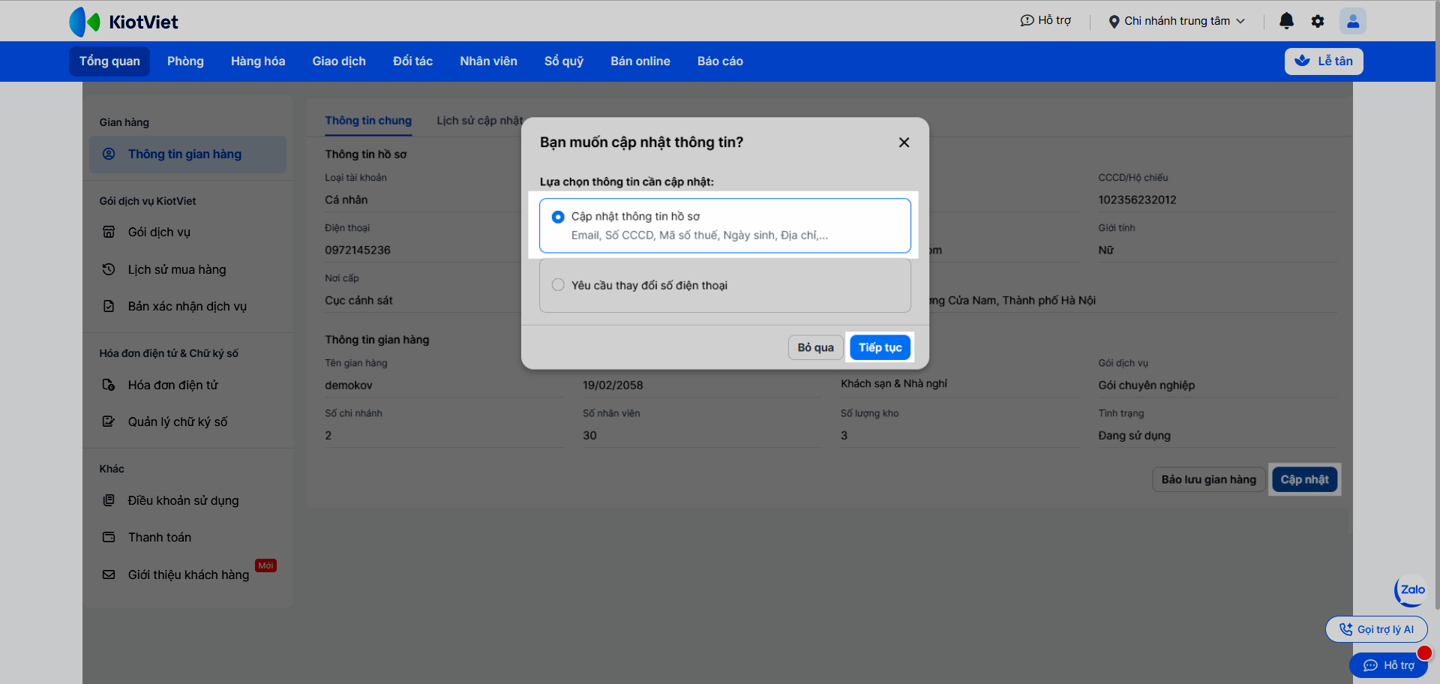Screen dimensions: 1440x684
Task: Click the date 19/02/2058
Action: click(613, 385)
